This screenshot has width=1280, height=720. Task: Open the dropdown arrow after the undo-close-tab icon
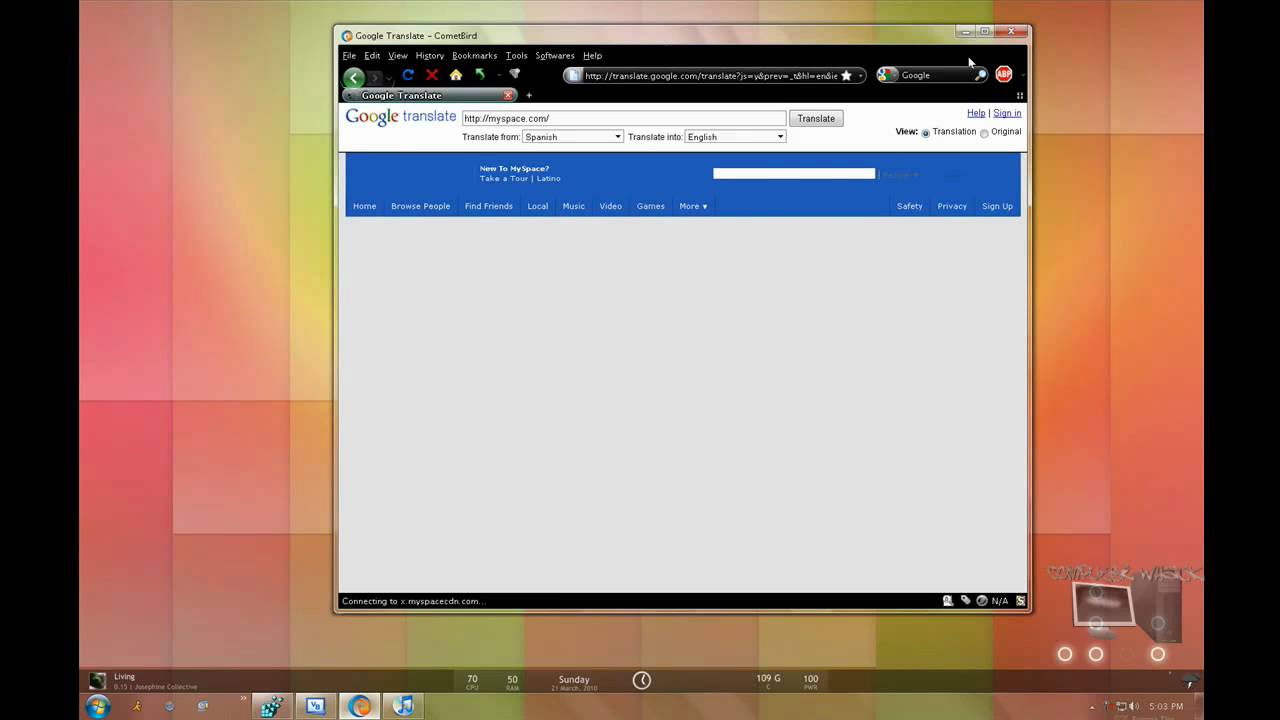click(498, 75)
